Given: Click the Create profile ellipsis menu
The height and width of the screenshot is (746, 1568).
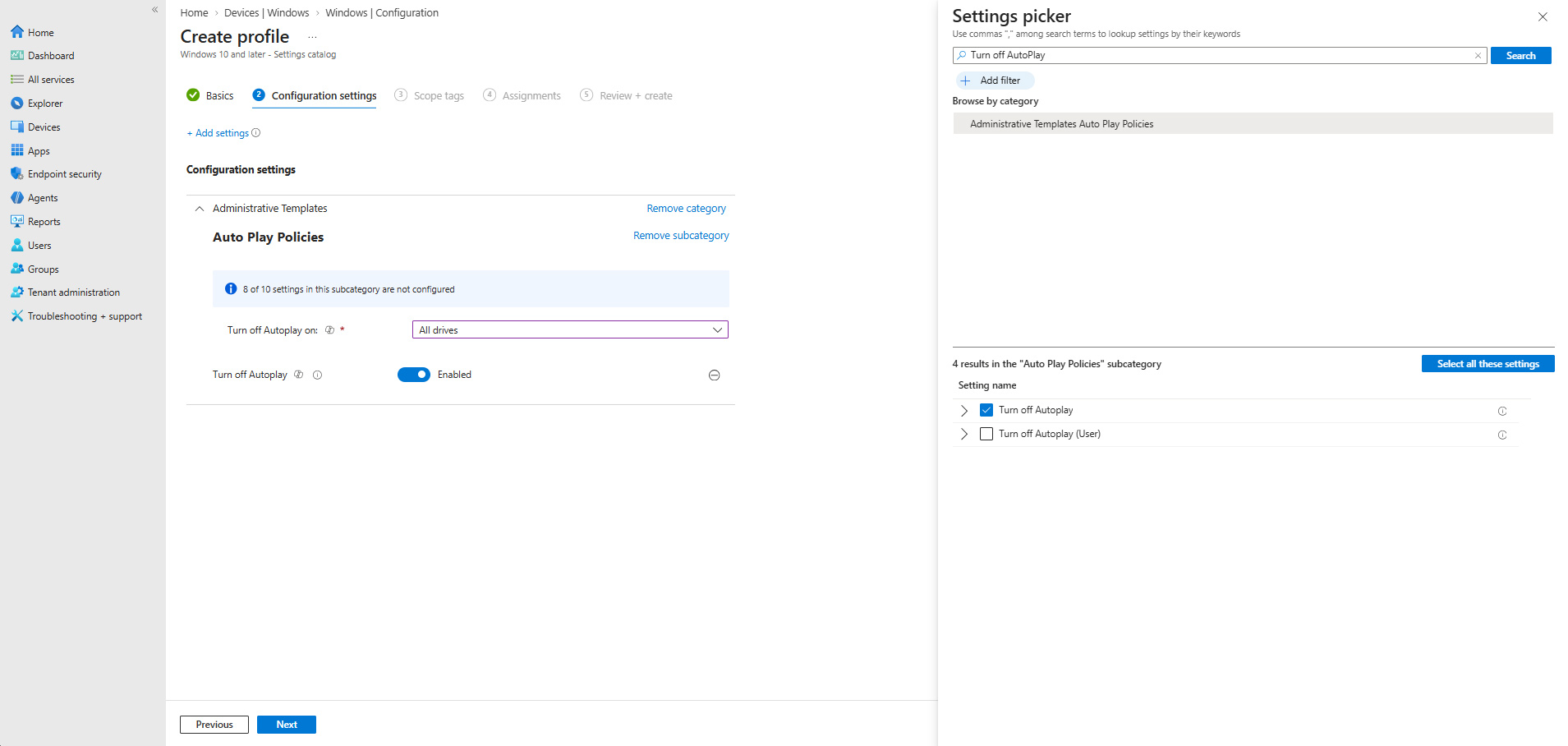Looking at the screenshot, I should point(312,37).
